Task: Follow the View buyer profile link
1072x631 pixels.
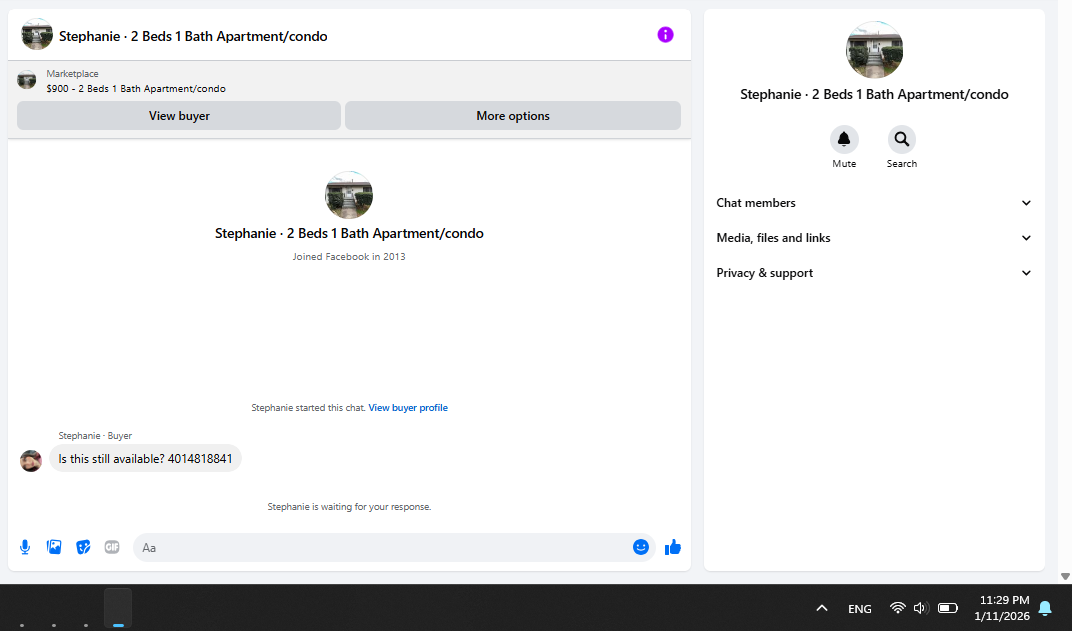Action: [x=408, y=407]
